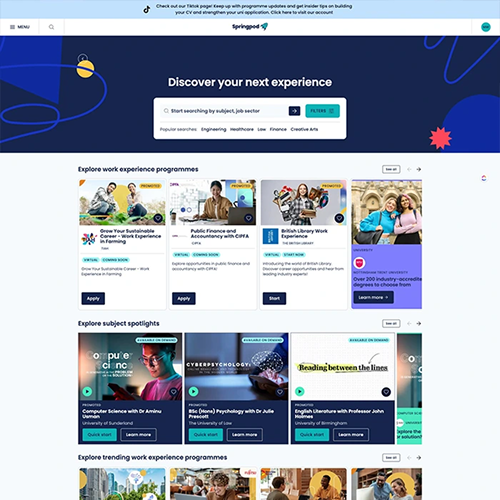Play the Reading between the lines video
This screenshot has width=500, height=500.
(x=300, y=391)
